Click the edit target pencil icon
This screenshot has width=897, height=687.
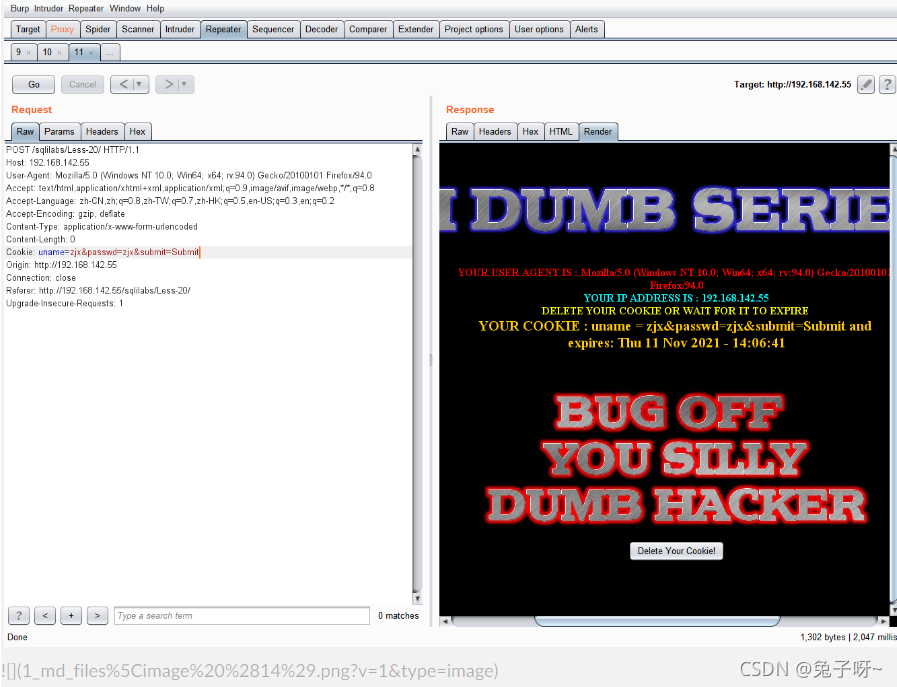tap(866, 85)
